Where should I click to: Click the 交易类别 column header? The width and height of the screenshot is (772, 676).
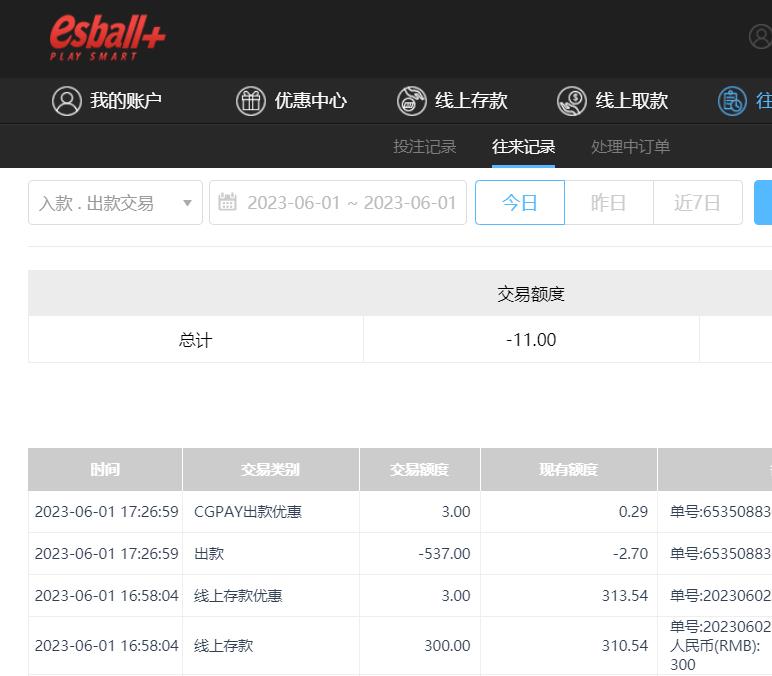[x=270, y=470]
